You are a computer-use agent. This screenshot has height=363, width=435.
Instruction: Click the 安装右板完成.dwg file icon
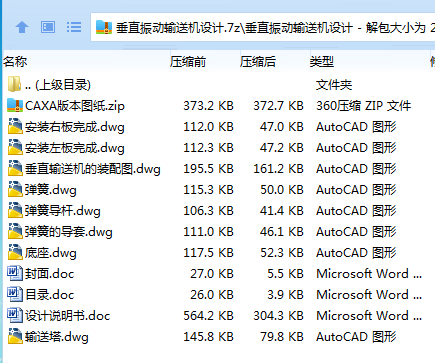[15, 126]
